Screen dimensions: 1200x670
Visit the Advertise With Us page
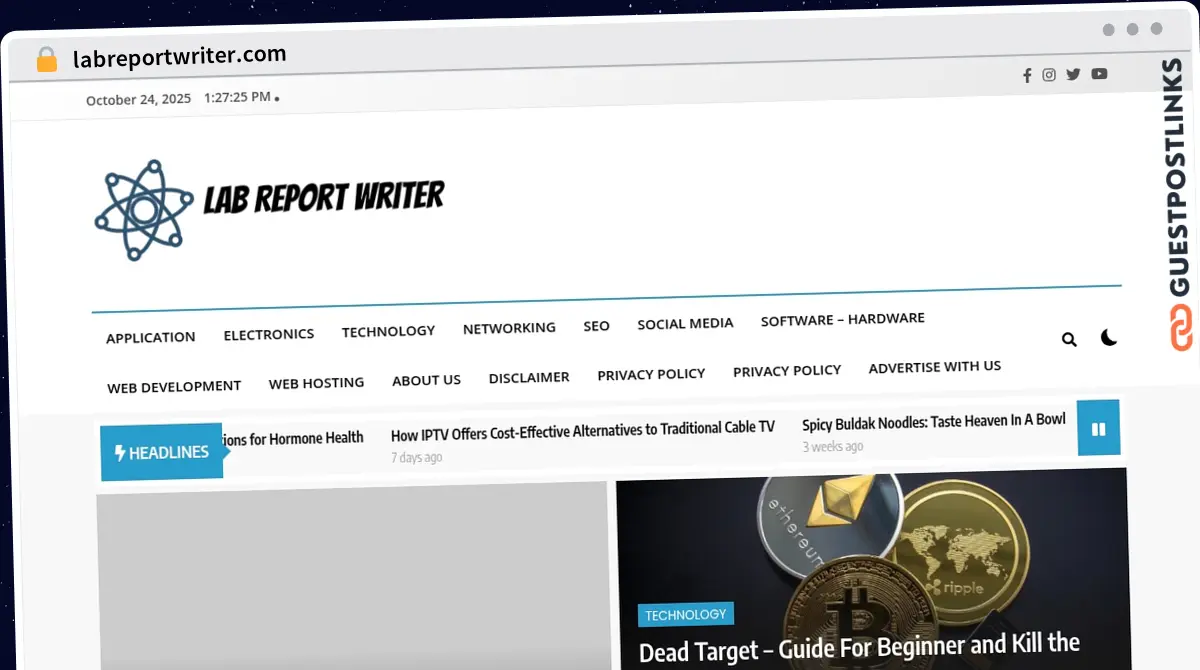click(x=934, y=367)
